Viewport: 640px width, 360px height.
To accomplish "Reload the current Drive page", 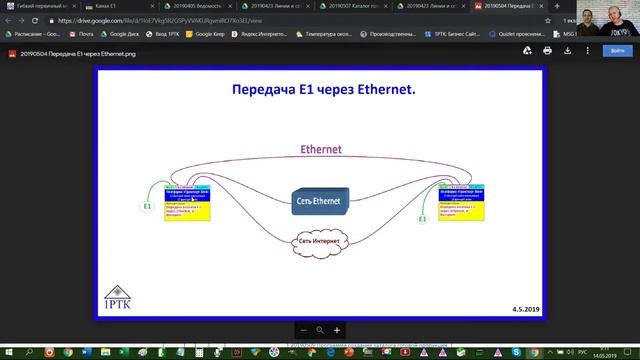I will click(35, 20).
